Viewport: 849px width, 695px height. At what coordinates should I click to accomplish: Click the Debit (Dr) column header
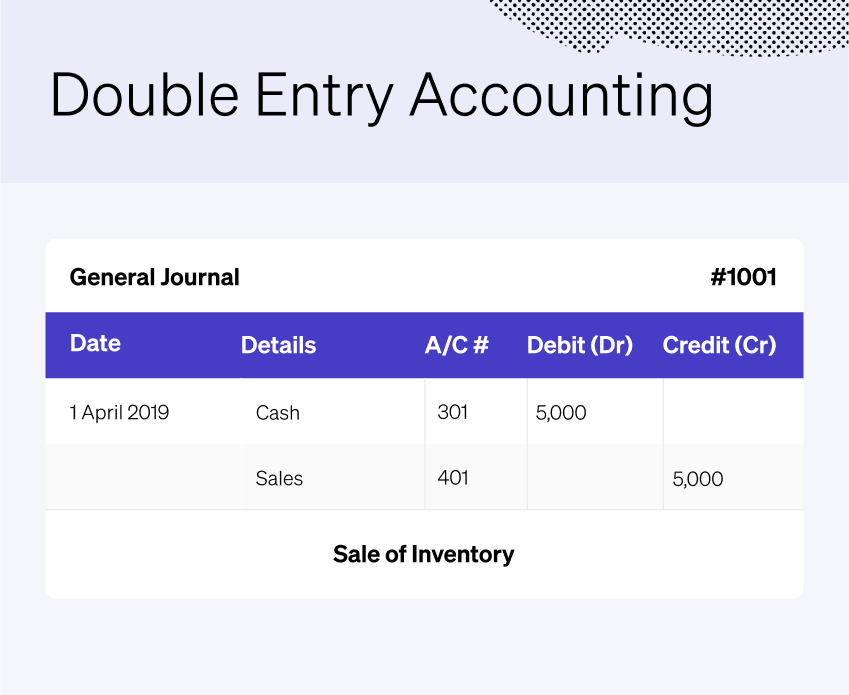coord(580,346)
